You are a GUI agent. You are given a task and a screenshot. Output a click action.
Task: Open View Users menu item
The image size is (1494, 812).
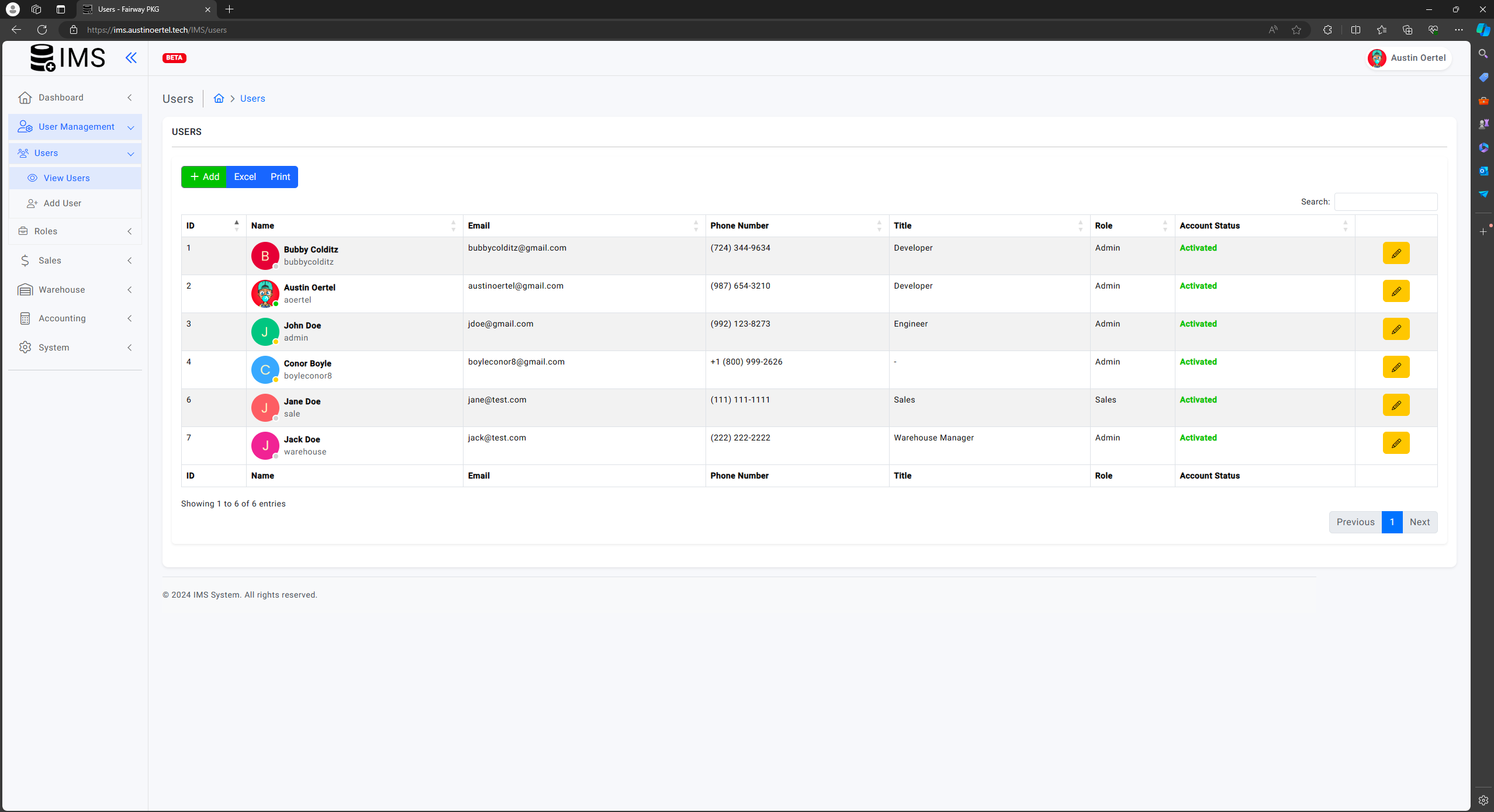pyautogui.click(x=67, y=178)
